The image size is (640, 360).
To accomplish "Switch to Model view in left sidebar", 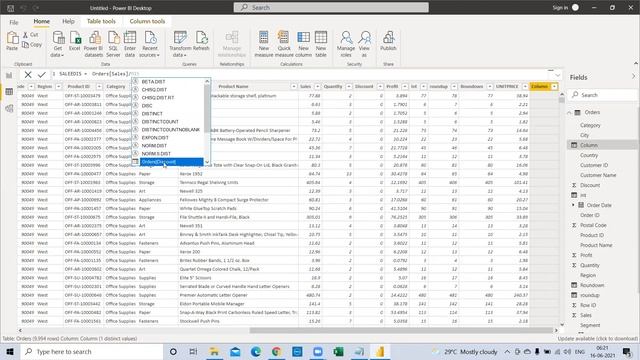I will click(x=9, y=109).
